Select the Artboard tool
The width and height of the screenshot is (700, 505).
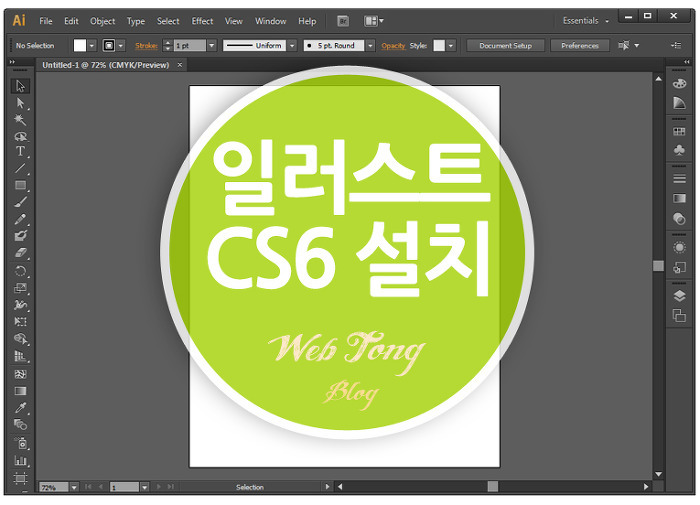point(20,478)
